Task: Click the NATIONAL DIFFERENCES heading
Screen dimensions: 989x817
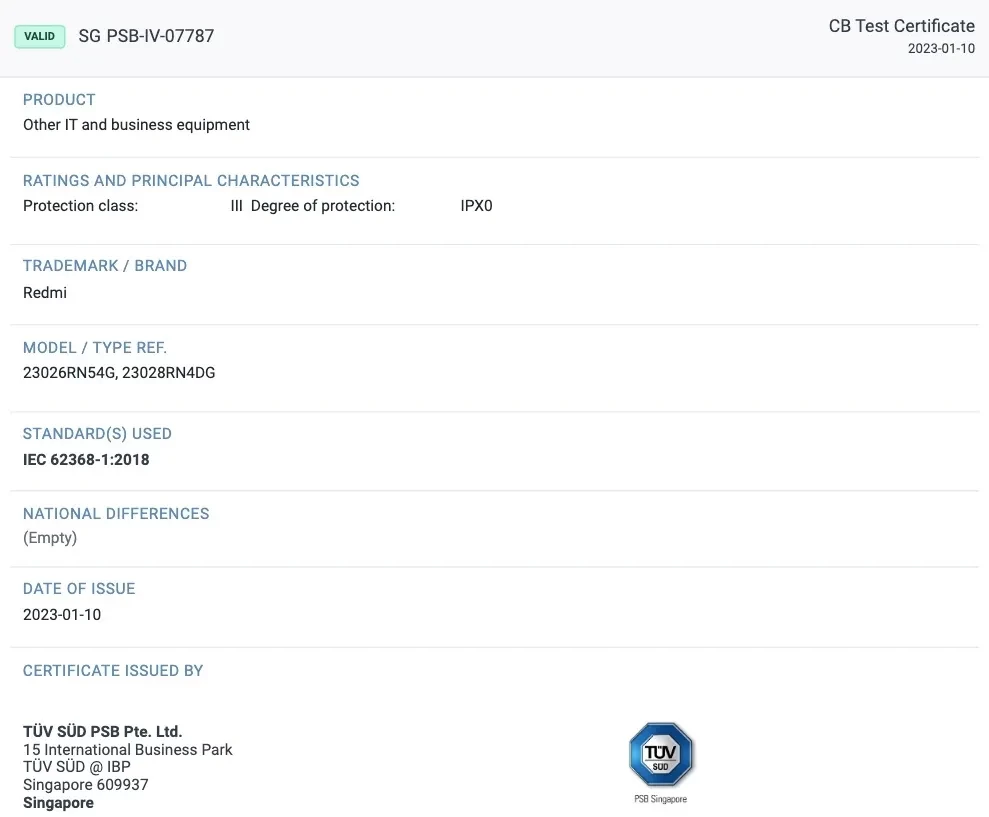Action: (x=116, y=514)
